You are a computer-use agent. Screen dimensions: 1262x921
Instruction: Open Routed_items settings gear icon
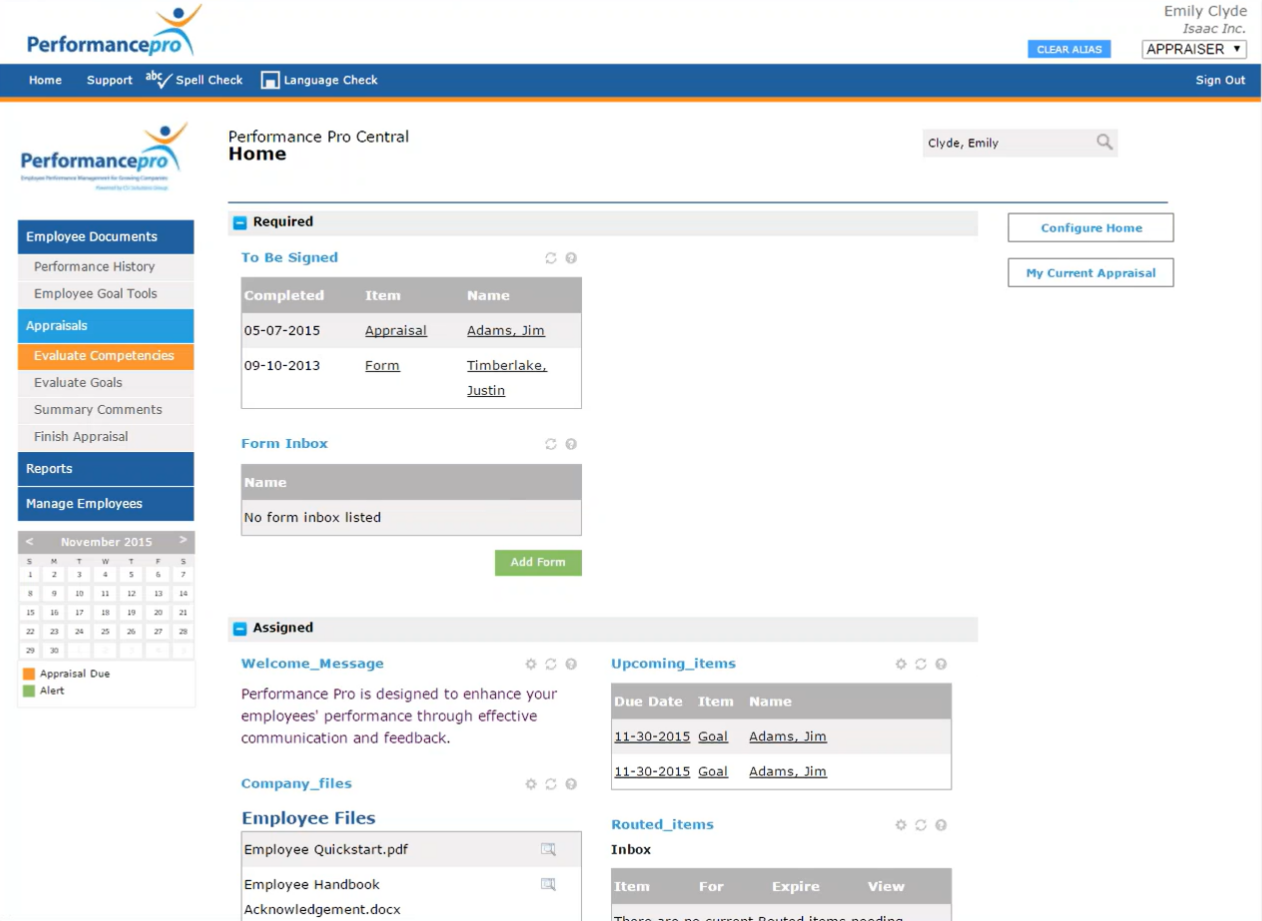tap(901, 825)
